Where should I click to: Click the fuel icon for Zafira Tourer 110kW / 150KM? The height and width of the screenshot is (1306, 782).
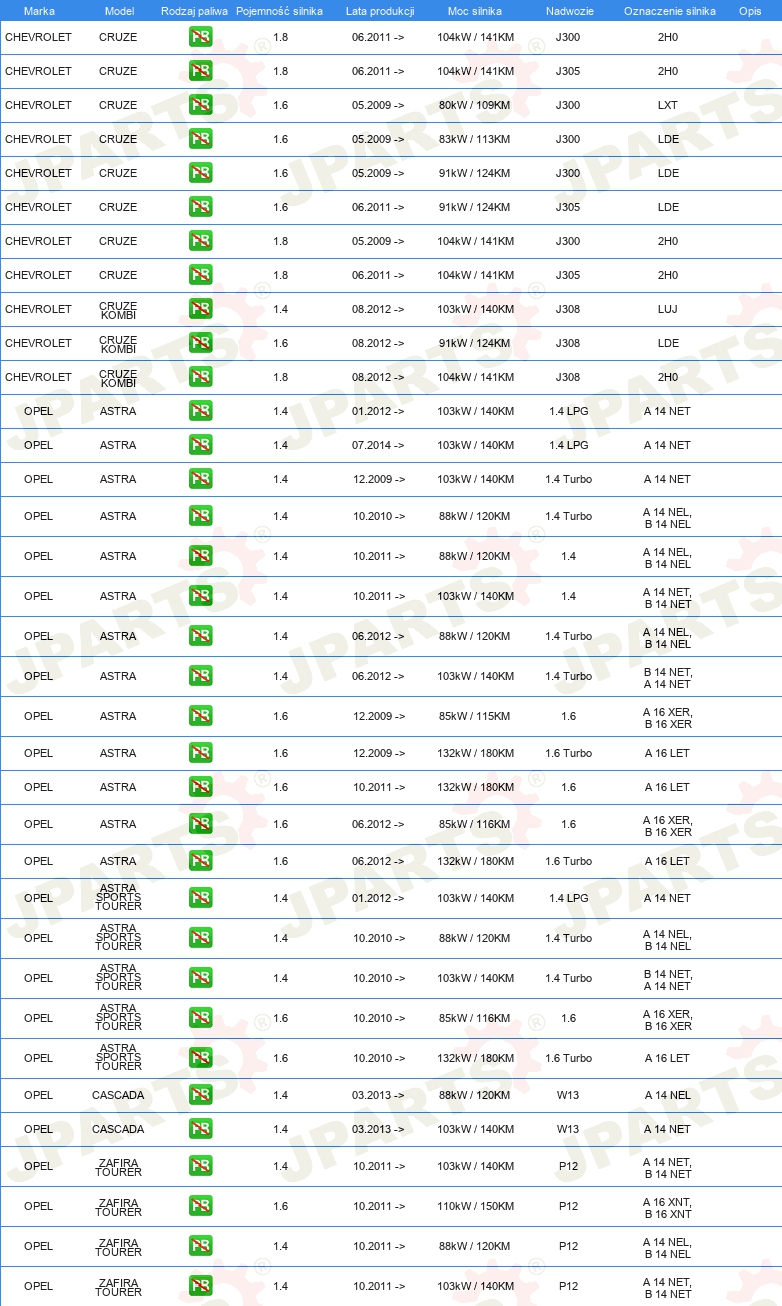click(200, 1206)
